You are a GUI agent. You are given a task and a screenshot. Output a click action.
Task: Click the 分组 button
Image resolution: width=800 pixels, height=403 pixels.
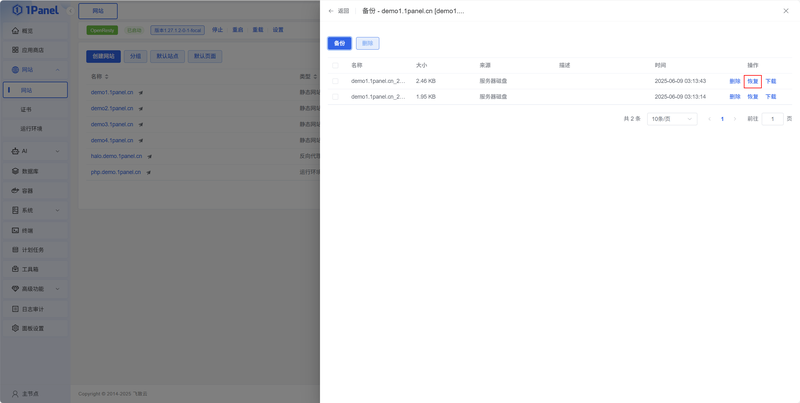point(135,57)
